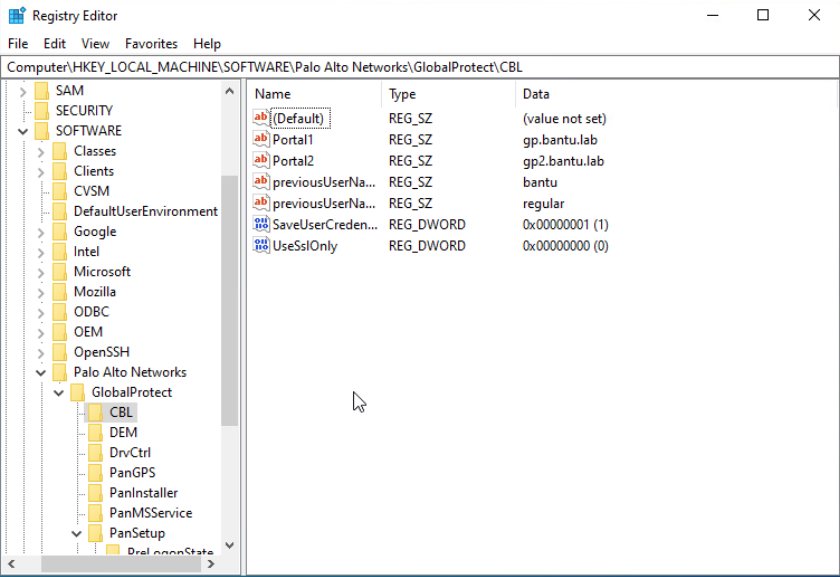Screen dimensions: 840x577
Task: Expand the Intel key
Action: [x=41, y=252]
